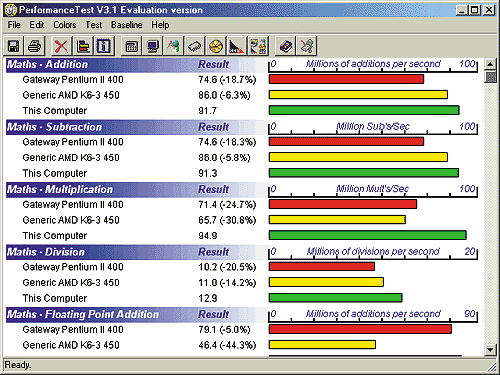Click the bar chart results icon
The width and height of the screenshot is (500, 375).
[x=82, y=46]
